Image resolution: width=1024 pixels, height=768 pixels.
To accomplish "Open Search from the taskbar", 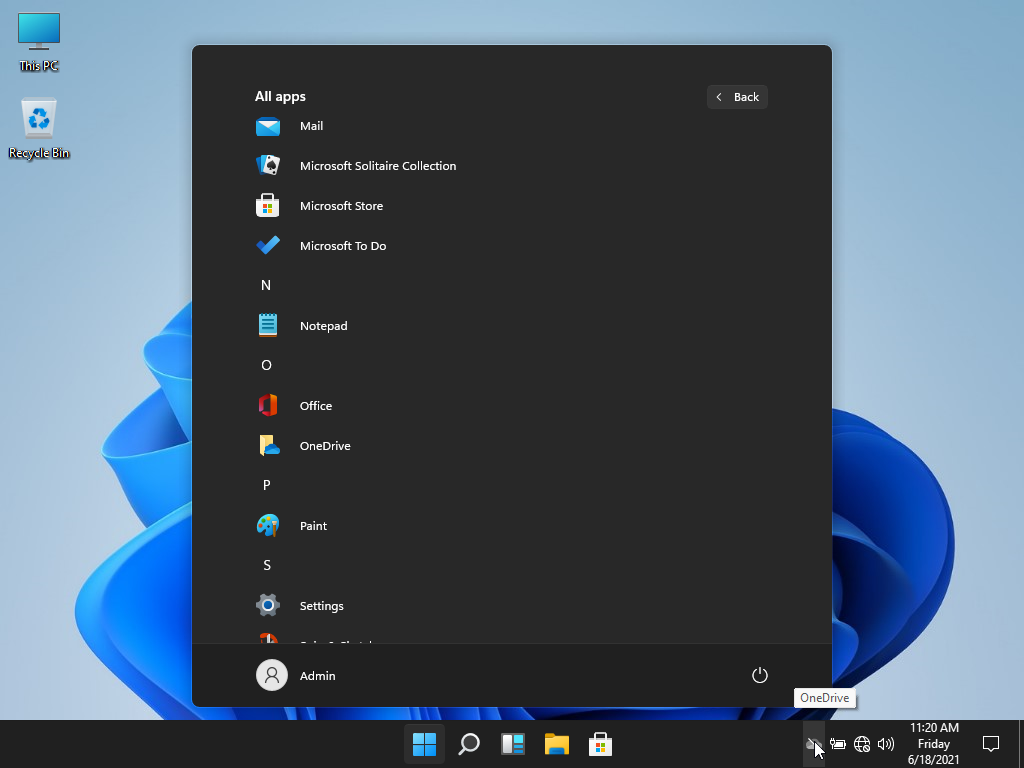I will (469, 744).
